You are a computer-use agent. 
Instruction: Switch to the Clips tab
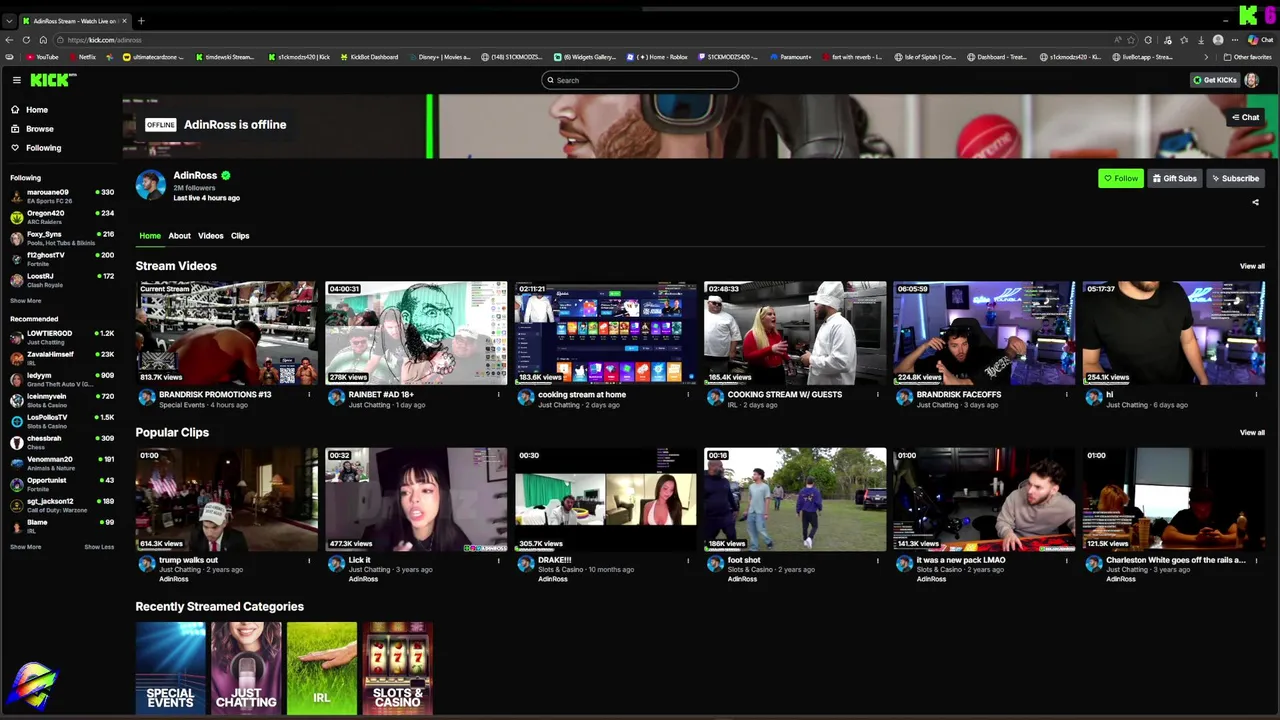click(x=240, y=236)
